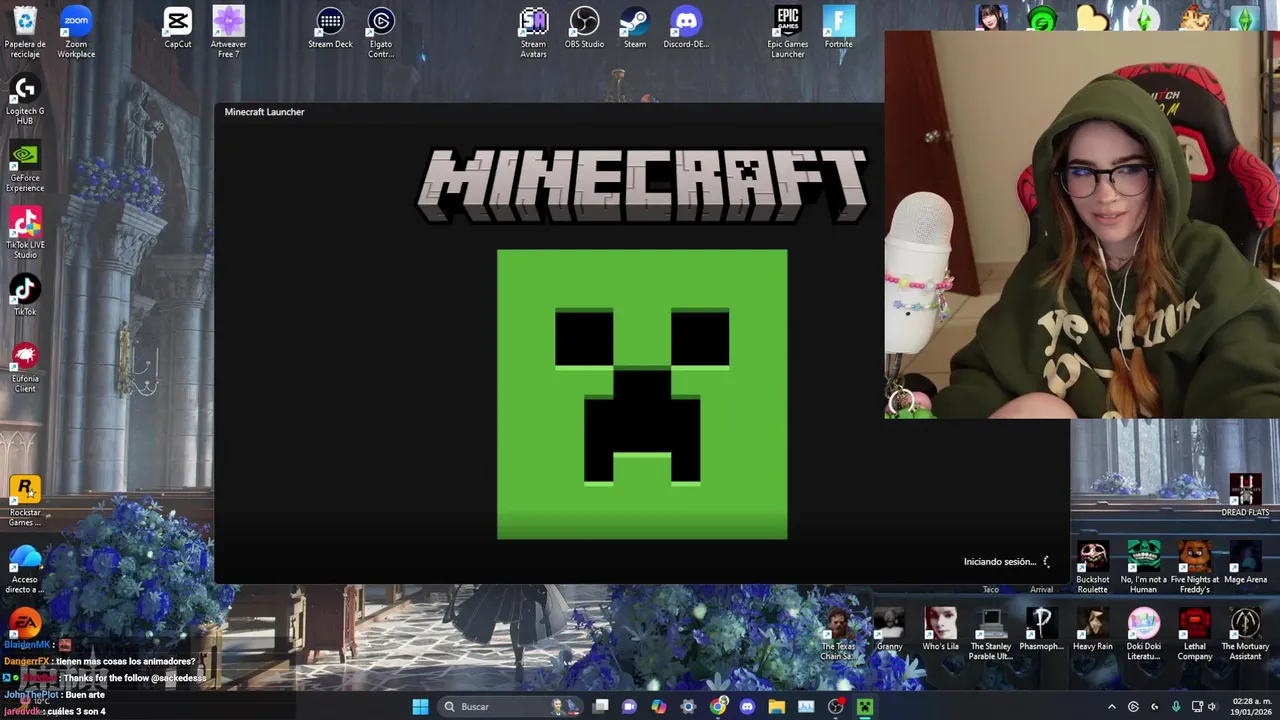Open the yellow heart desktop icon
Screen dimensions: 1280x720
coord(1093,18)
